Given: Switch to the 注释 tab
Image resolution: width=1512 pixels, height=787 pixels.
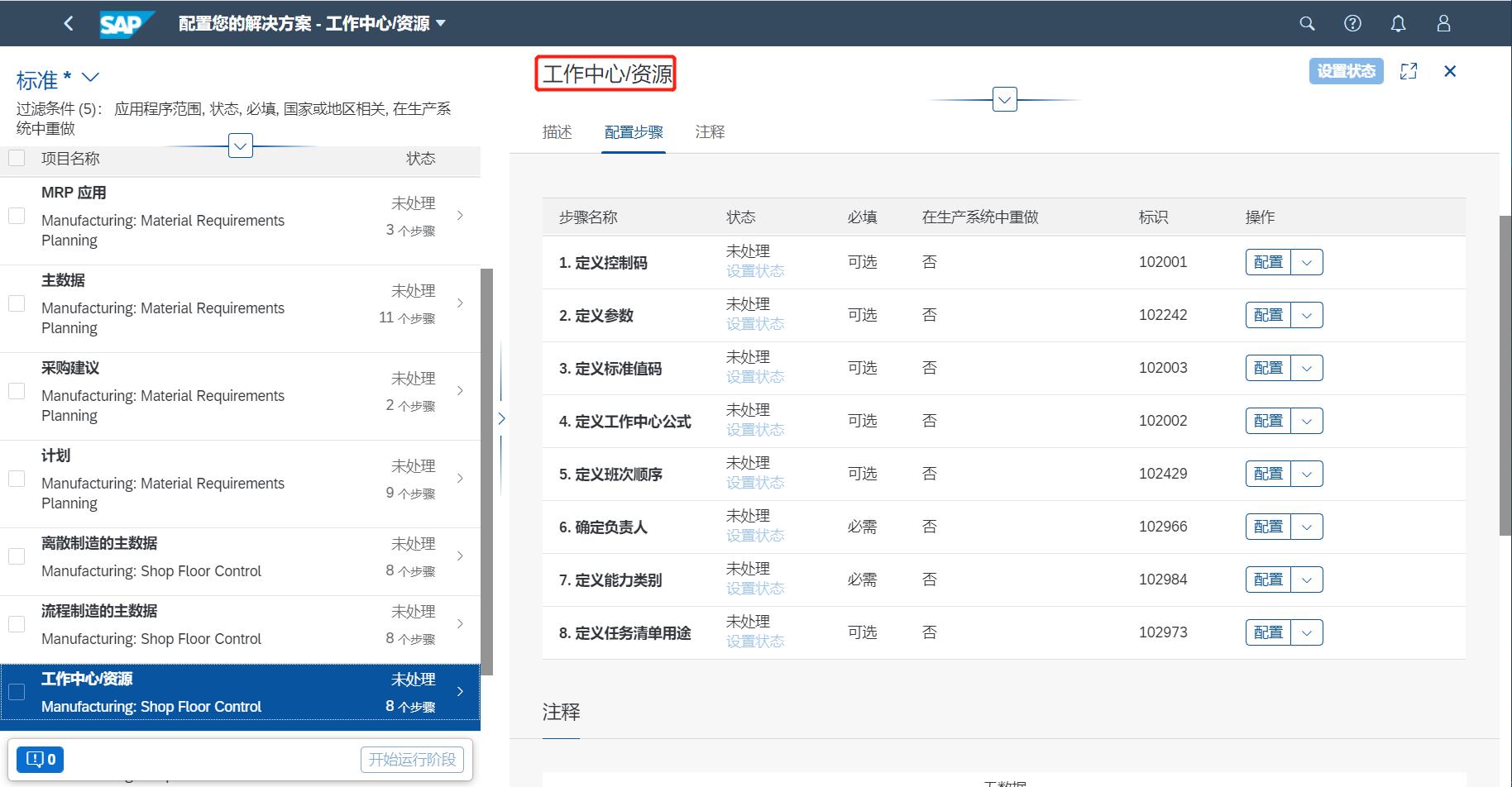Looking at the screenshot, I should [710, 131].
